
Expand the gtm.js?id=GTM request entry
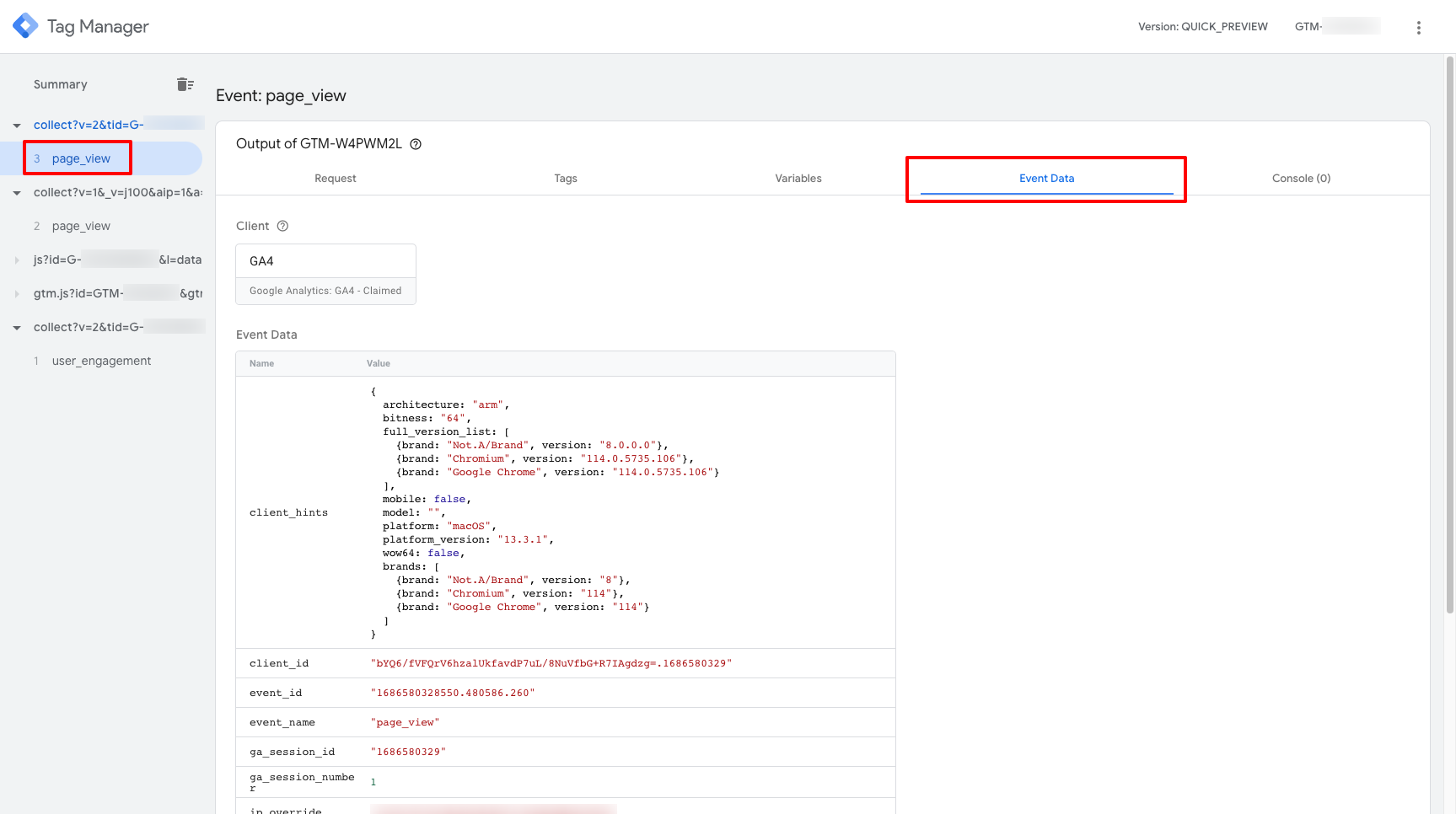tap(16, 293)
